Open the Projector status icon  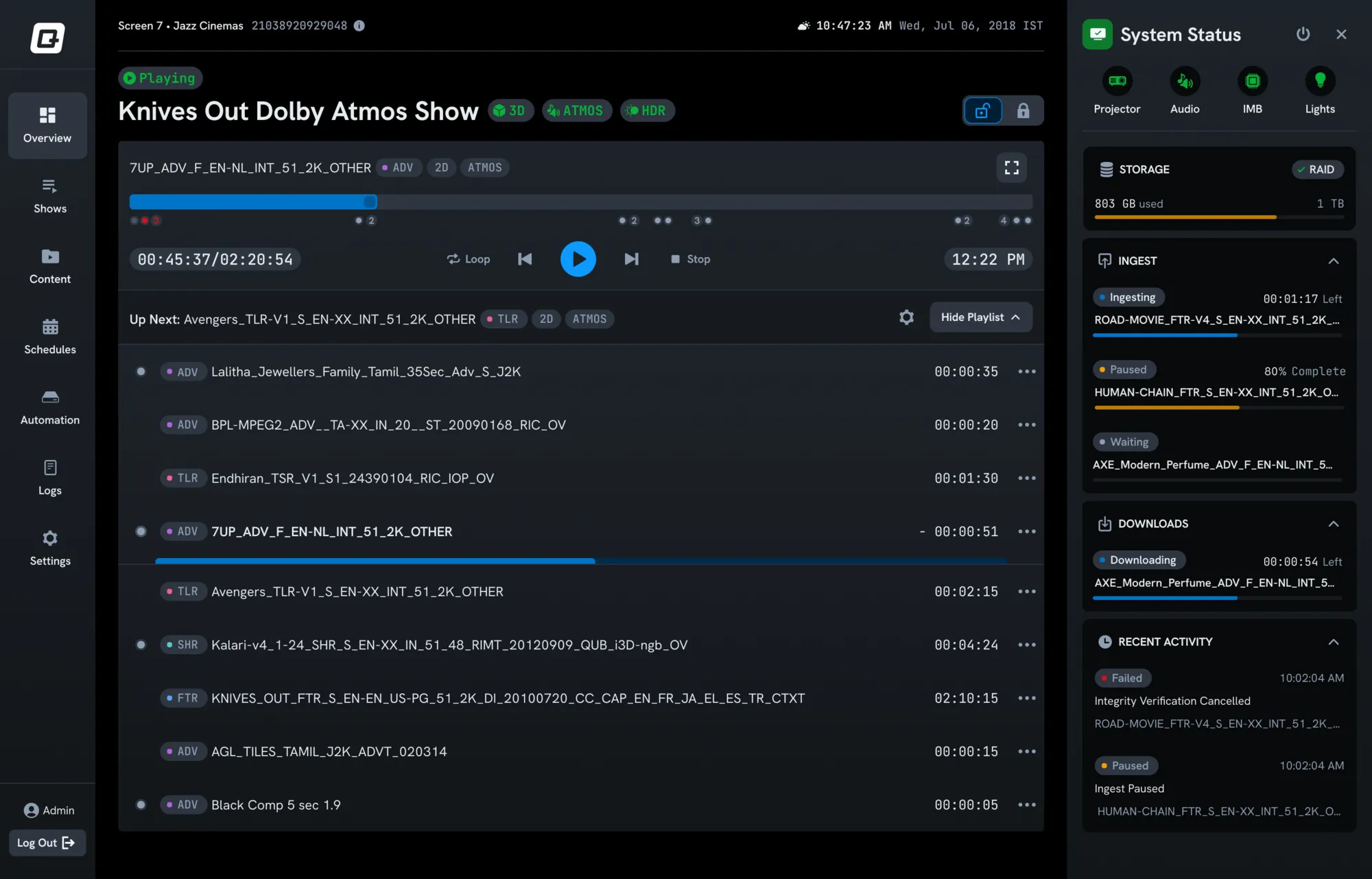(x=1117, y=82)
